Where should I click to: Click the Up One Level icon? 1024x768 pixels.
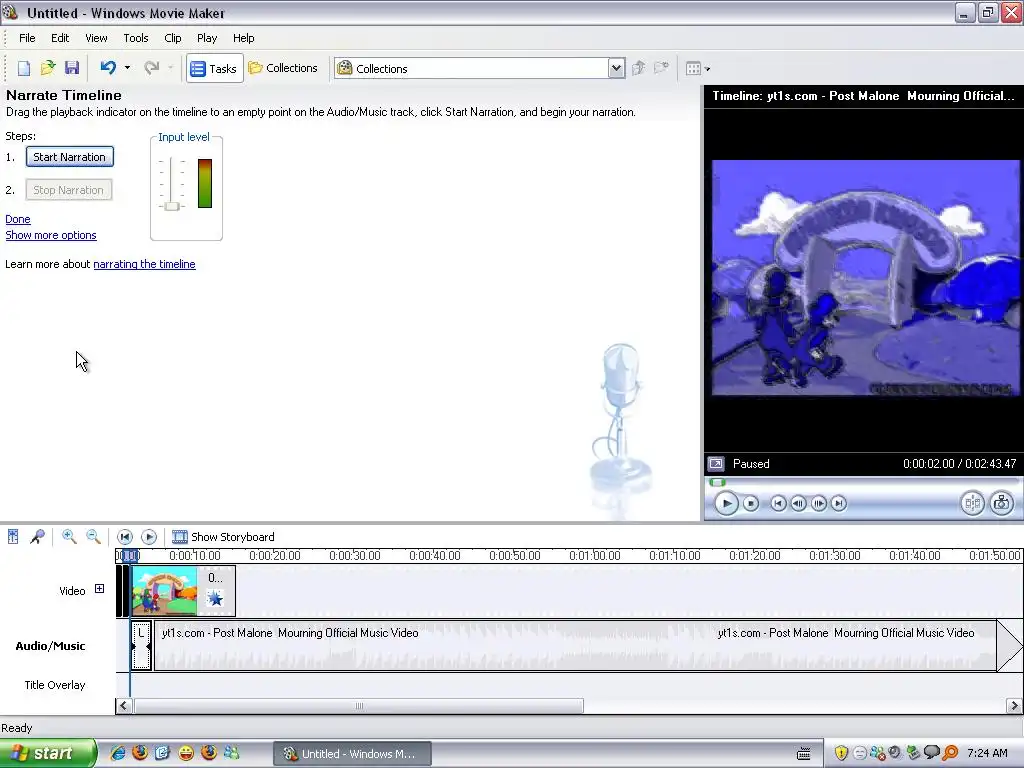[x=639, y=68]
